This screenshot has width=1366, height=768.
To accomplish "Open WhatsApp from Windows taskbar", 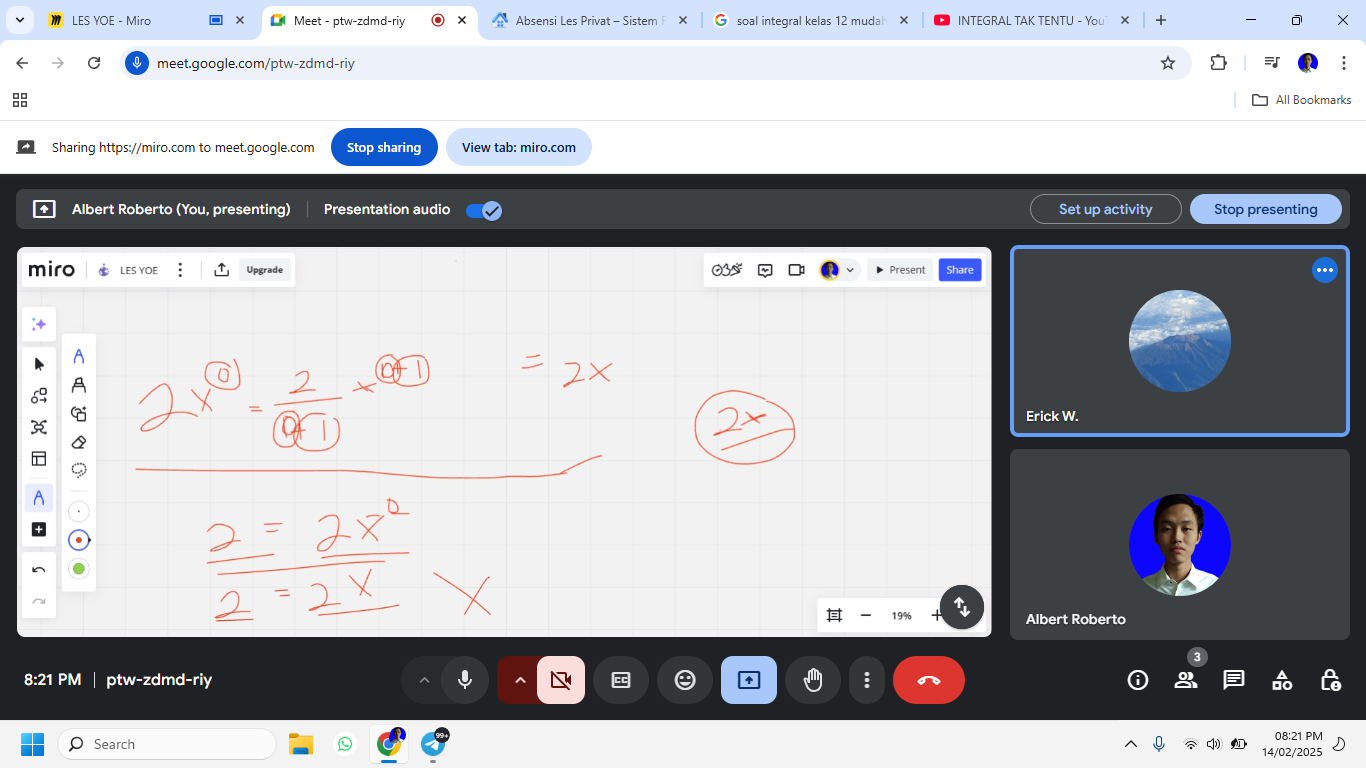I will click(345, 744).
